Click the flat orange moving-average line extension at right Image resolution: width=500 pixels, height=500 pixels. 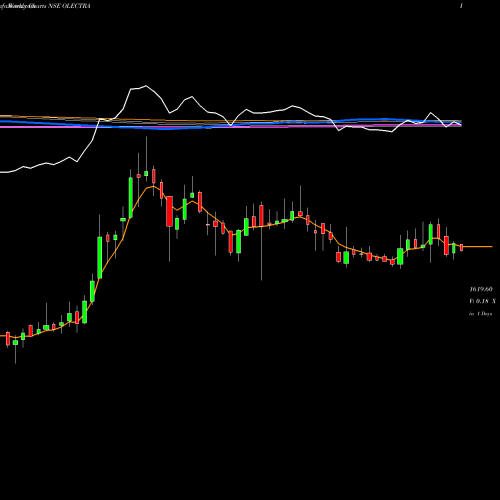[x=478, y=247]
